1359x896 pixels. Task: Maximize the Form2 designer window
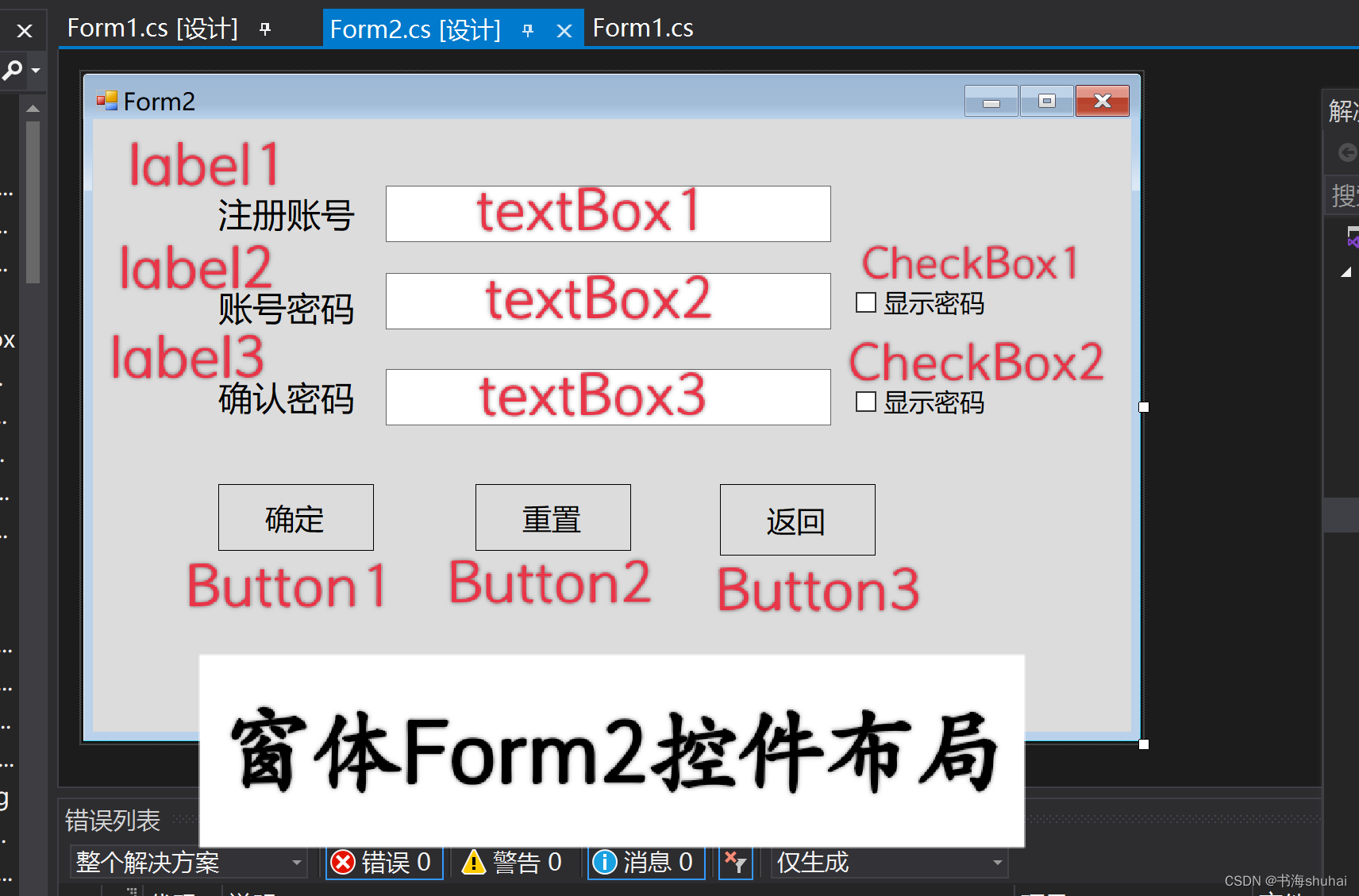click(1047, 102)
